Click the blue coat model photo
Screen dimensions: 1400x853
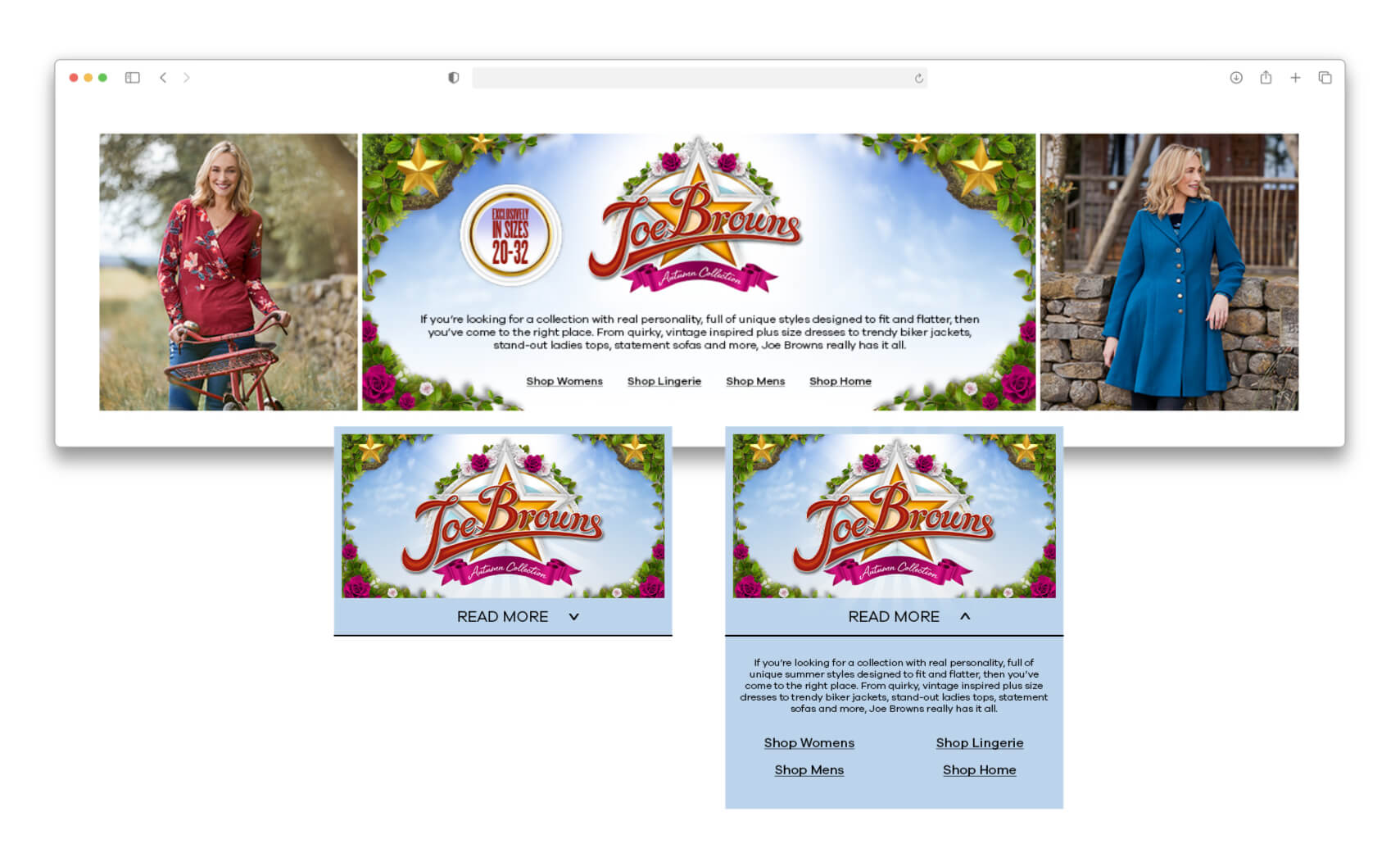pos(1168,272)
